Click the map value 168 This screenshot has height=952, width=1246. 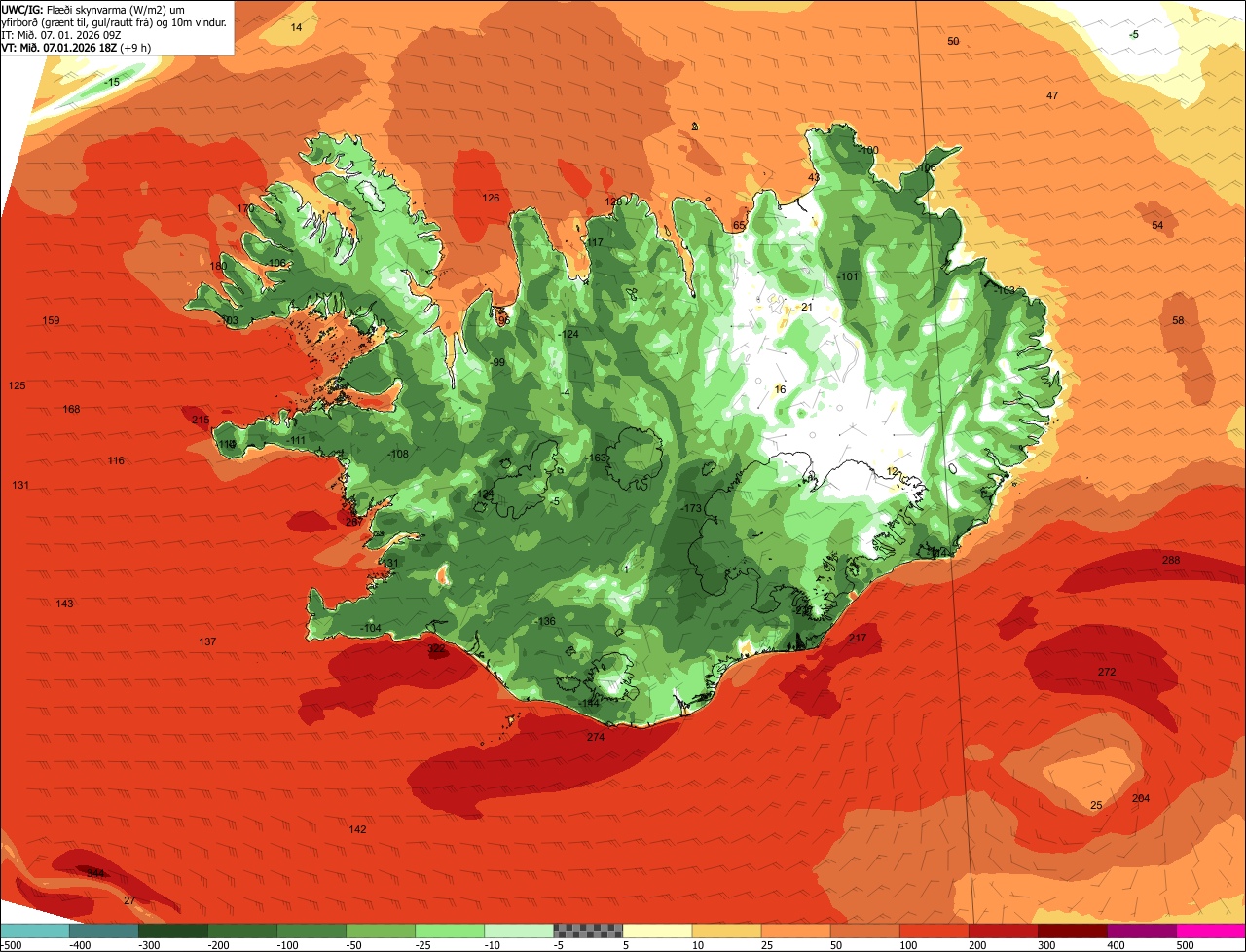(x=71, y=410)
